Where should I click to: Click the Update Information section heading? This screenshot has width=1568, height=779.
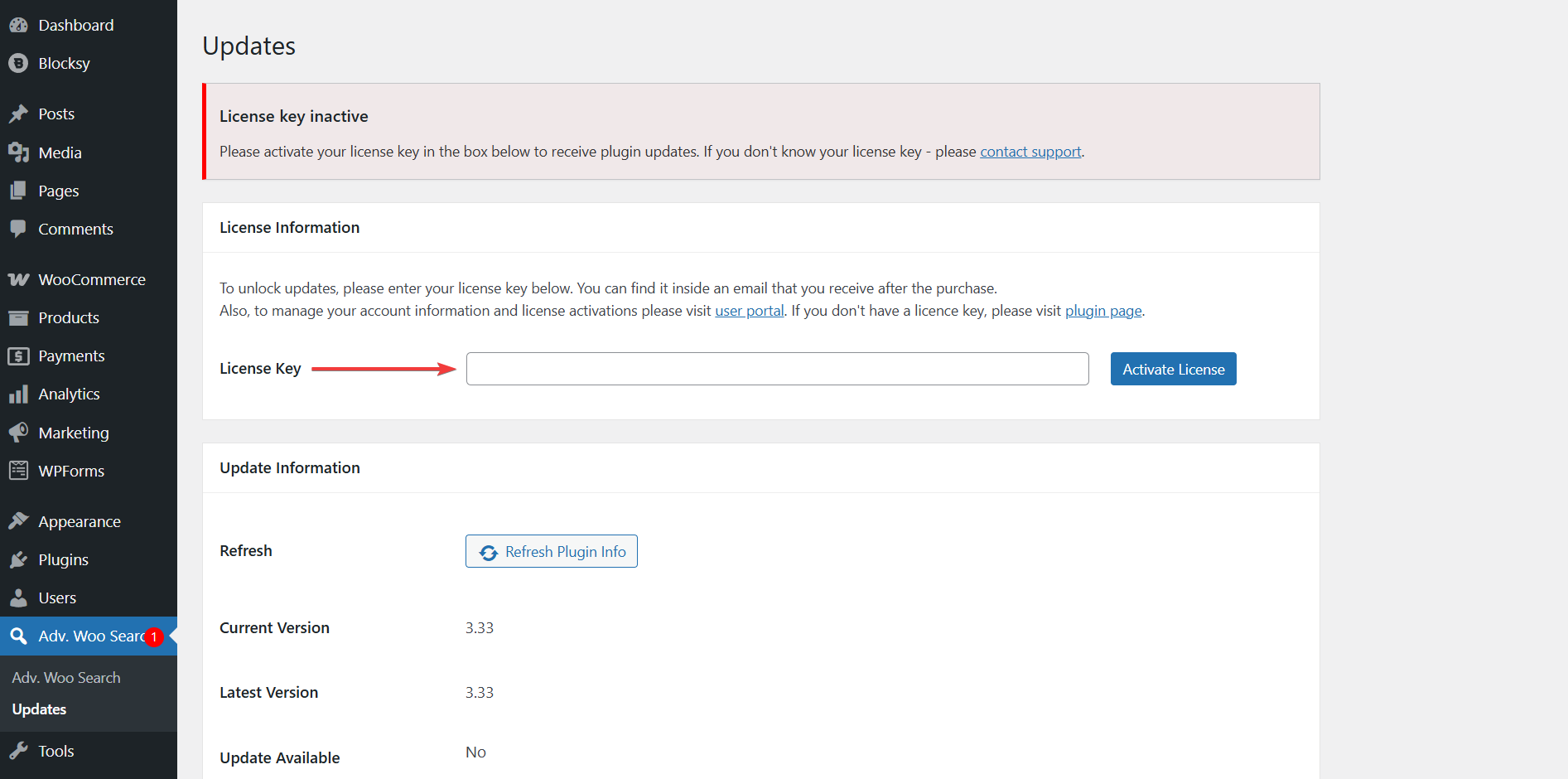pos(290,467)
